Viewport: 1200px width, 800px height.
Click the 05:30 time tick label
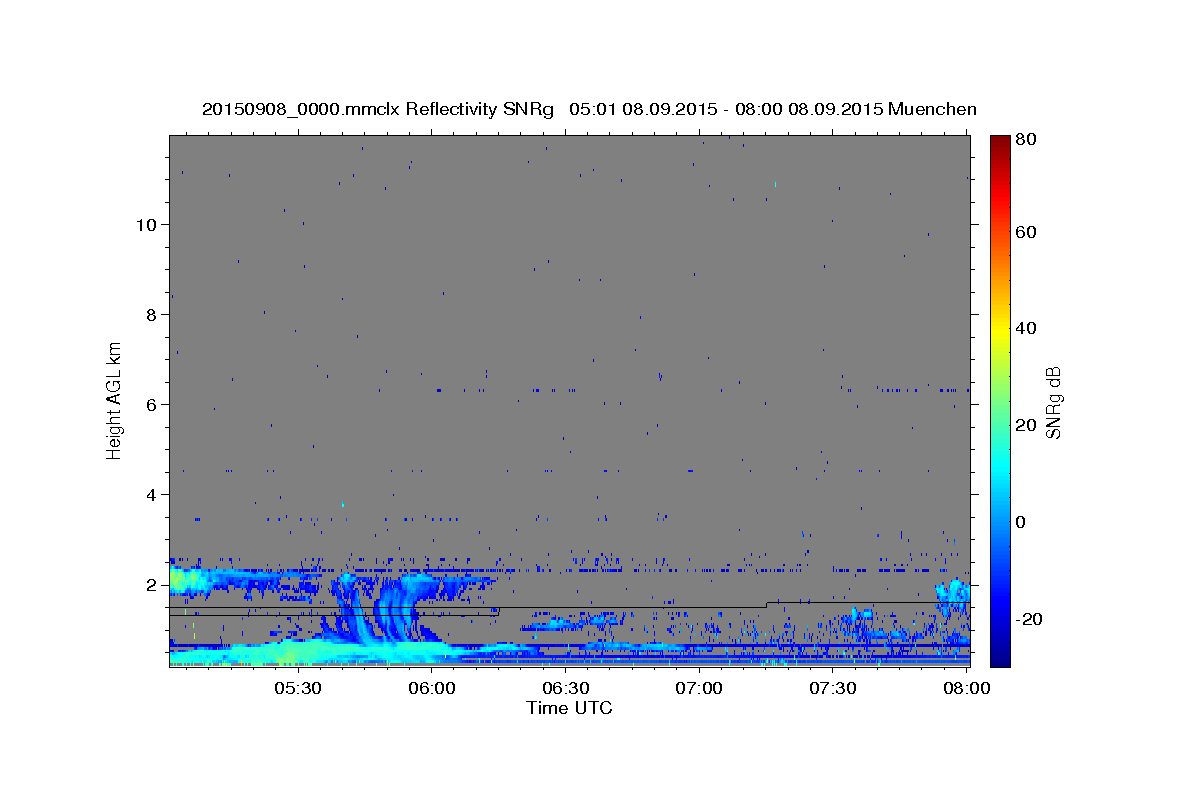[x=298, y=688]
